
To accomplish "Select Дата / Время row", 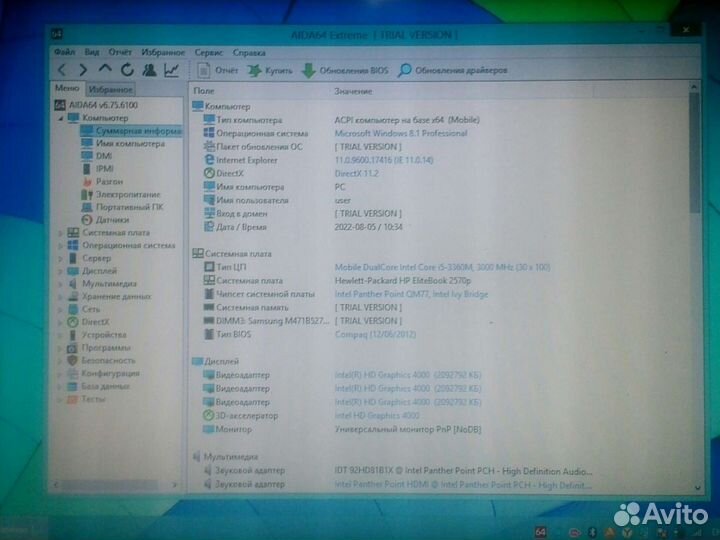I will 303,227.
